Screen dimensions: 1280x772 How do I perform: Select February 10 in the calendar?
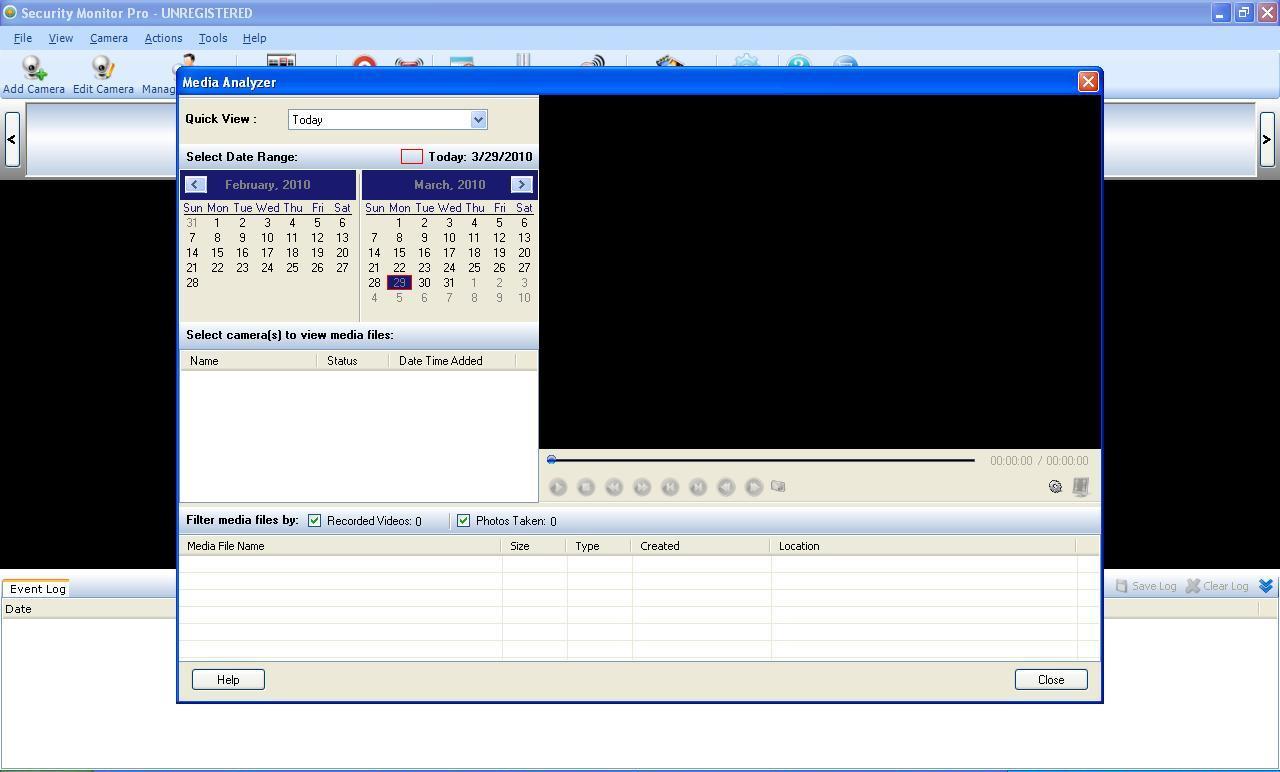click(267, 238)
